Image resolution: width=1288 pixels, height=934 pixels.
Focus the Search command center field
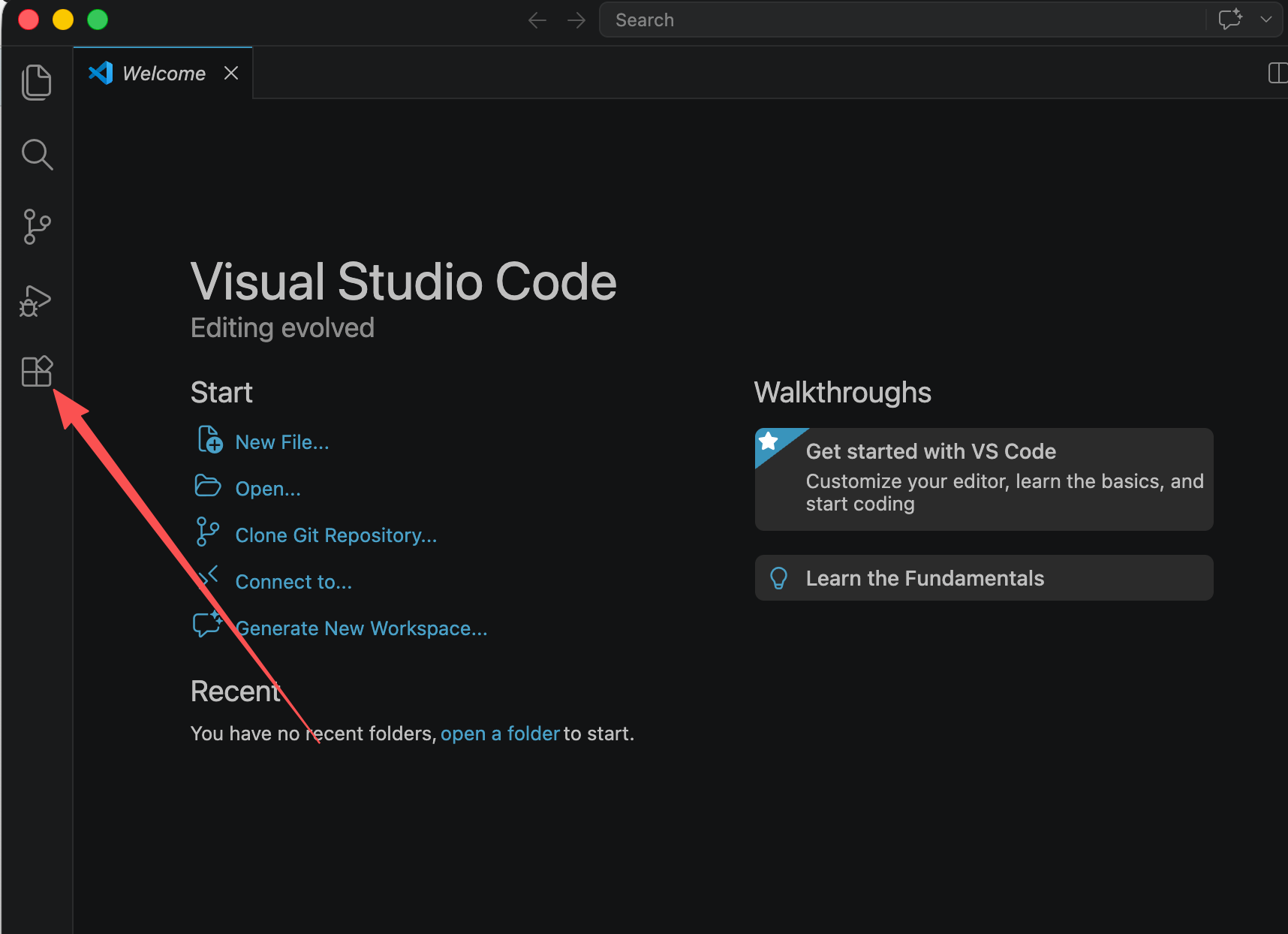pyautogui.click(x=902, y=20)
